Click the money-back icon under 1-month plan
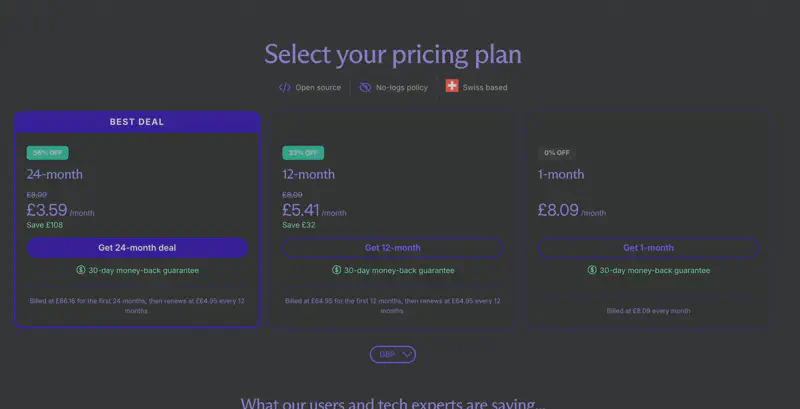Screen dimensions: 800x409 [593, 270]
